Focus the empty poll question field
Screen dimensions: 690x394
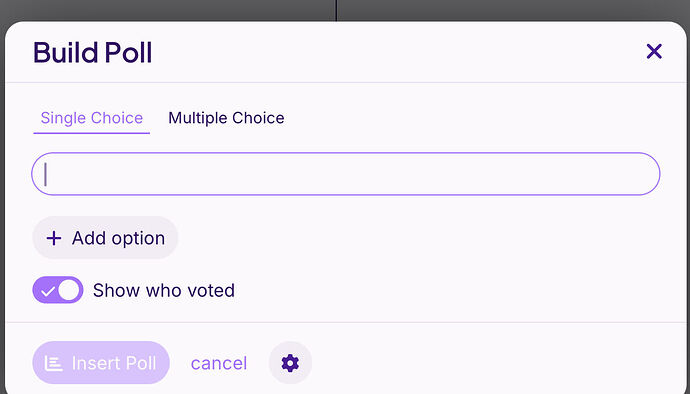click(345, 174)
